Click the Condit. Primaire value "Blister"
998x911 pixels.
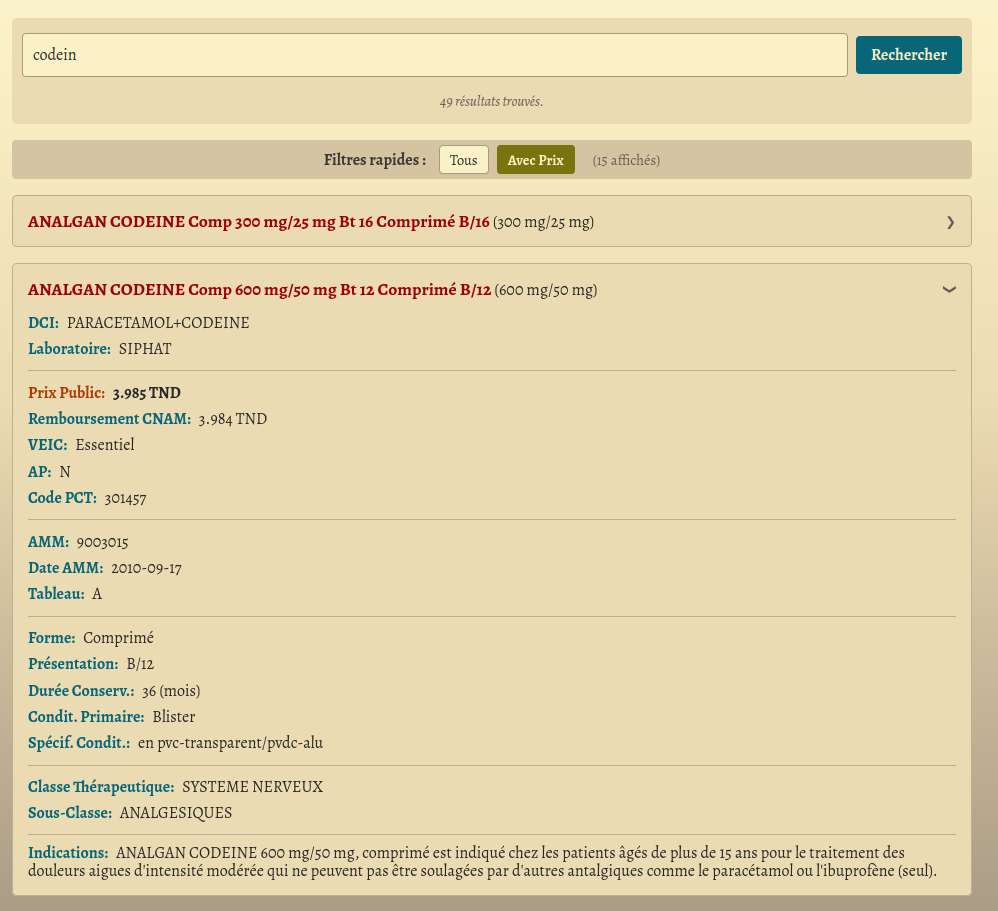174,717
